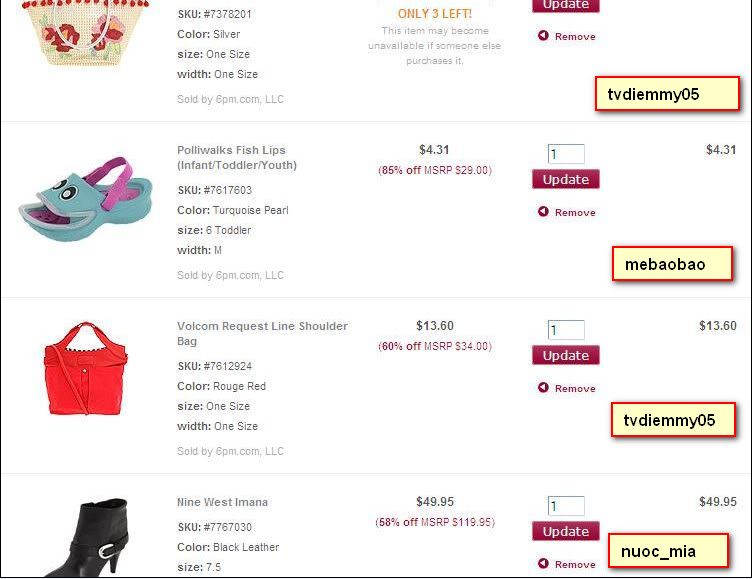Click the red shoulder bag thumbnail

(x=86, y=368)
